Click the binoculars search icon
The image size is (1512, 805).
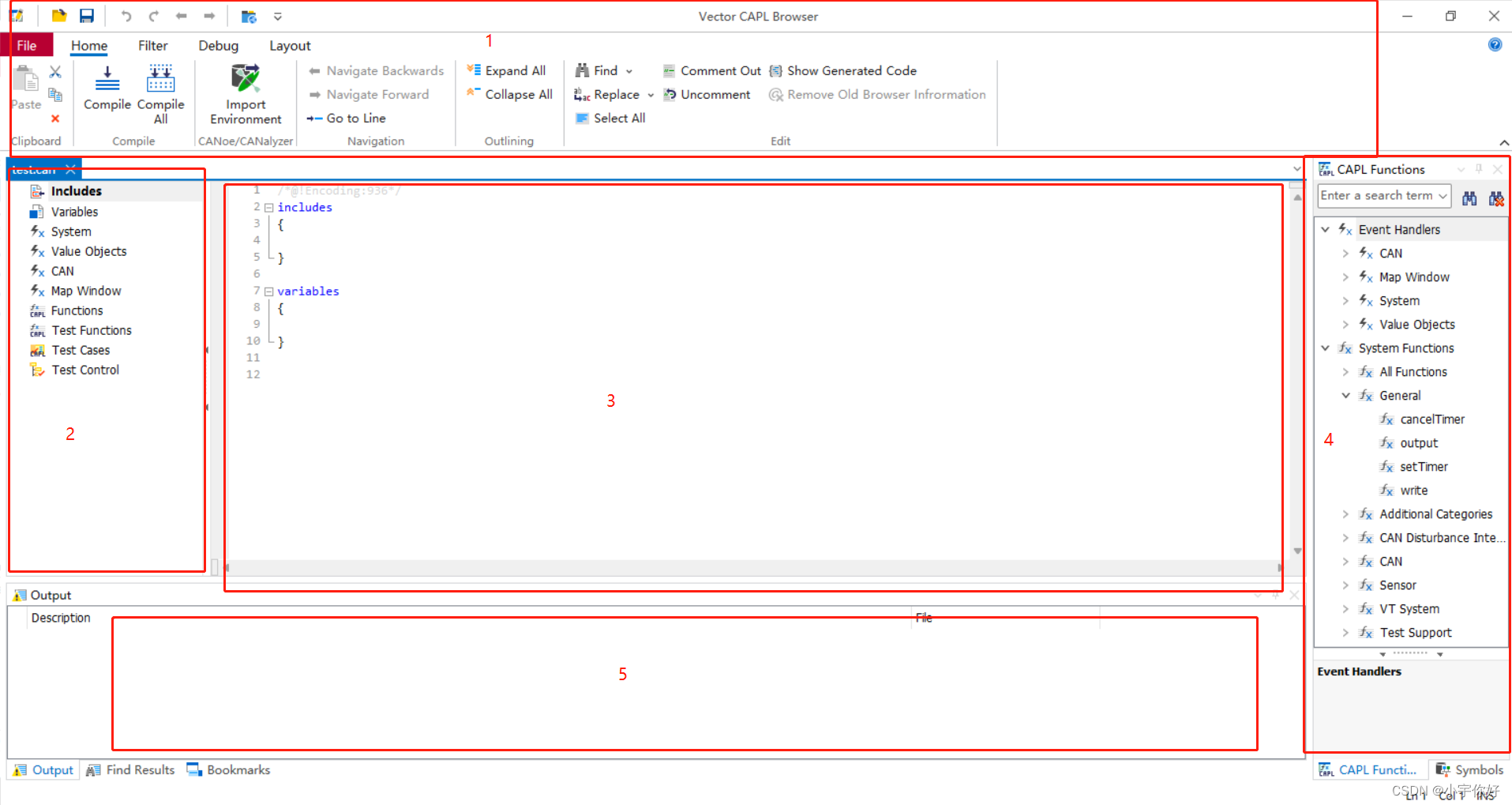(1469, 197)
